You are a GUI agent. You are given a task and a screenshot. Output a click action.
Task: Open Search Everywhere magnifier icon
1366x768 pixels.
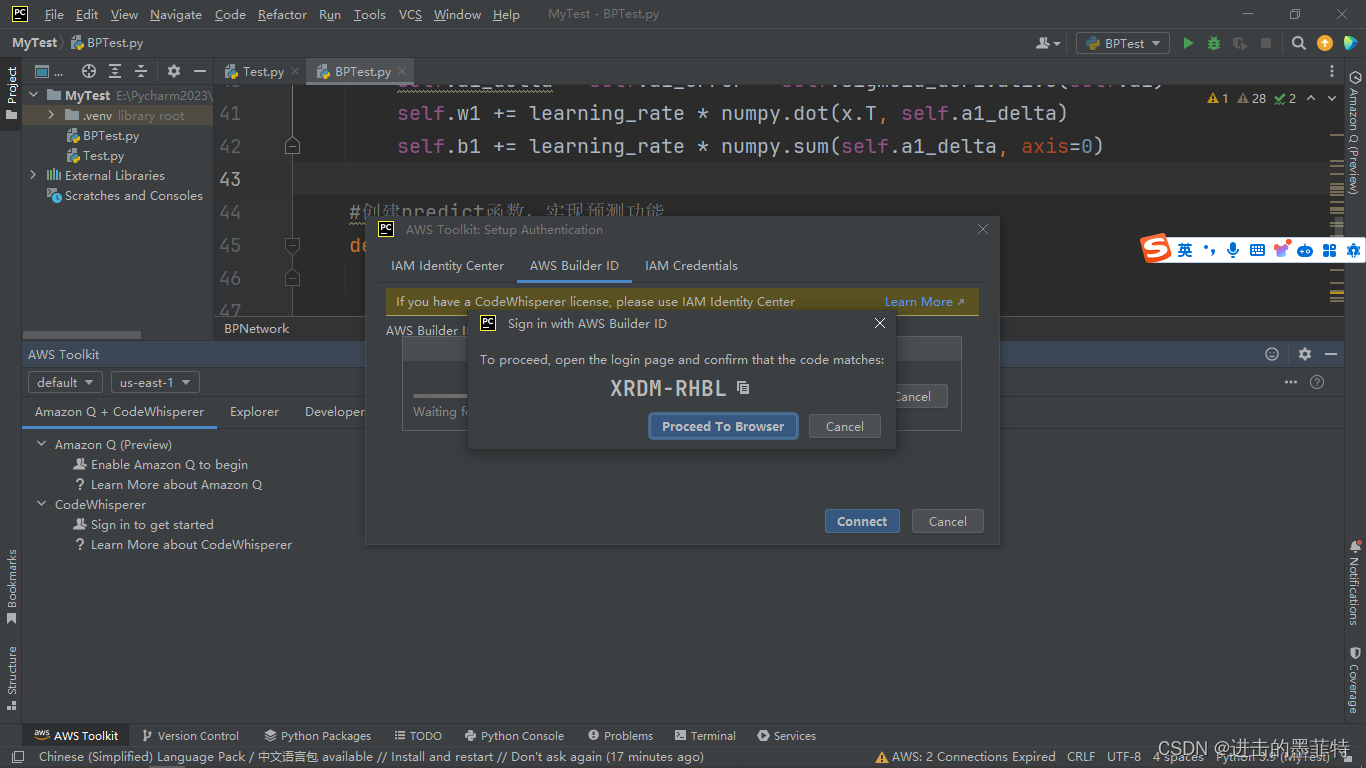[x=1299, y=43]
